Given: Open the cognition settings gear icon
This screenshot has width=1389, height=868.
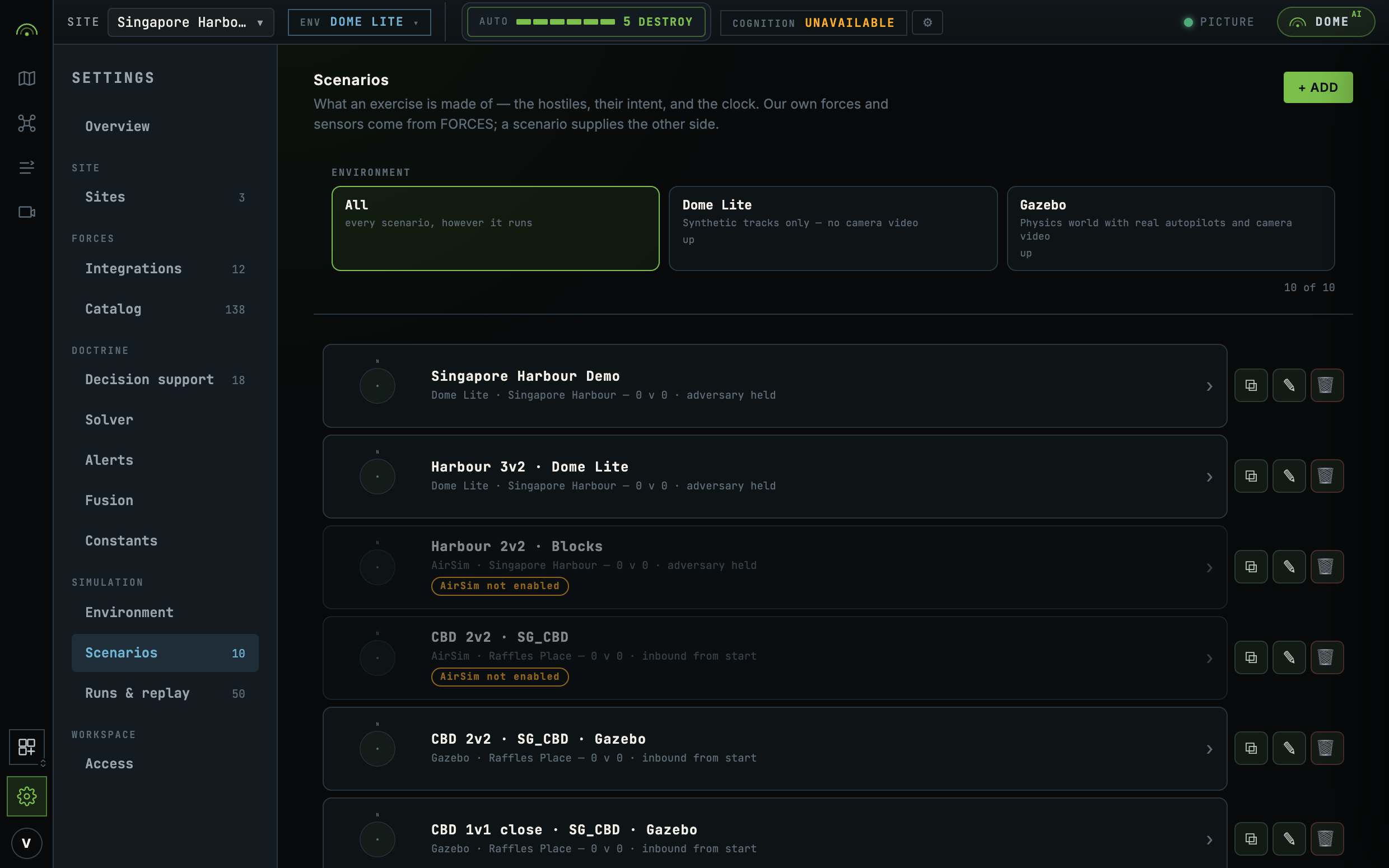Looking at the screenshot, I should [927, 22].
